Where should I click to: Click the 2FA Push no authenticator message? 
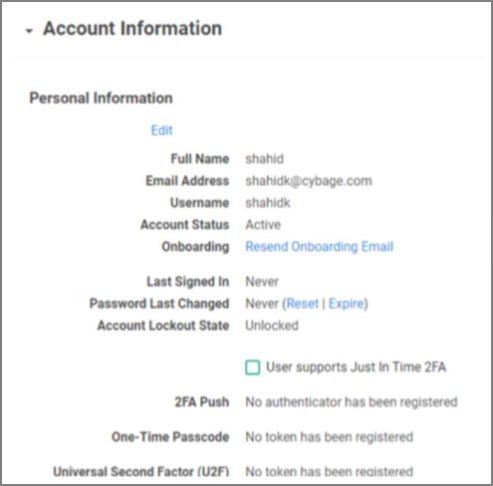pos(351,402)
